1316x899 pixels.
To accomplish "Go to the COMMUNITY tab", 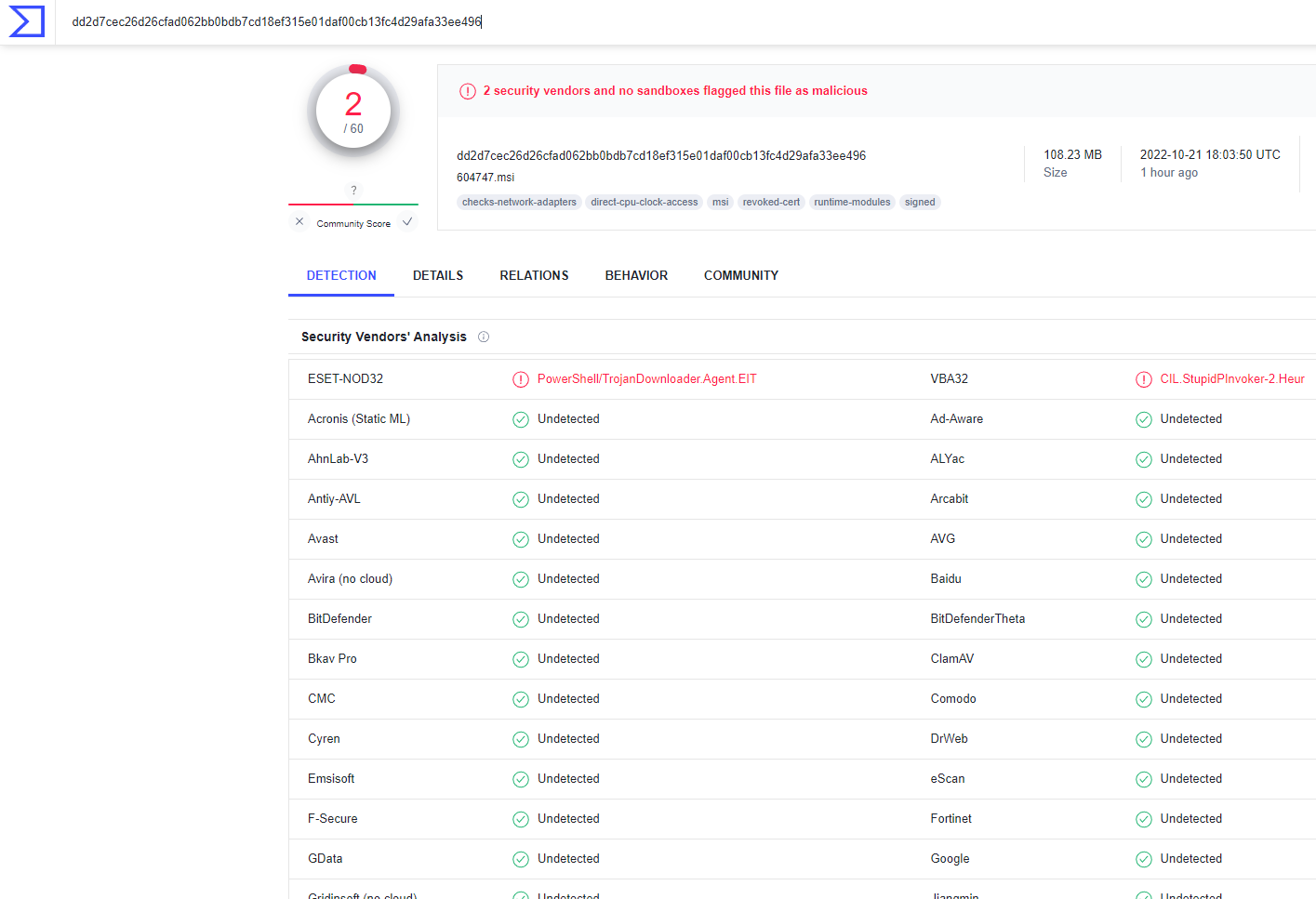I will click(x=741, y=275).
